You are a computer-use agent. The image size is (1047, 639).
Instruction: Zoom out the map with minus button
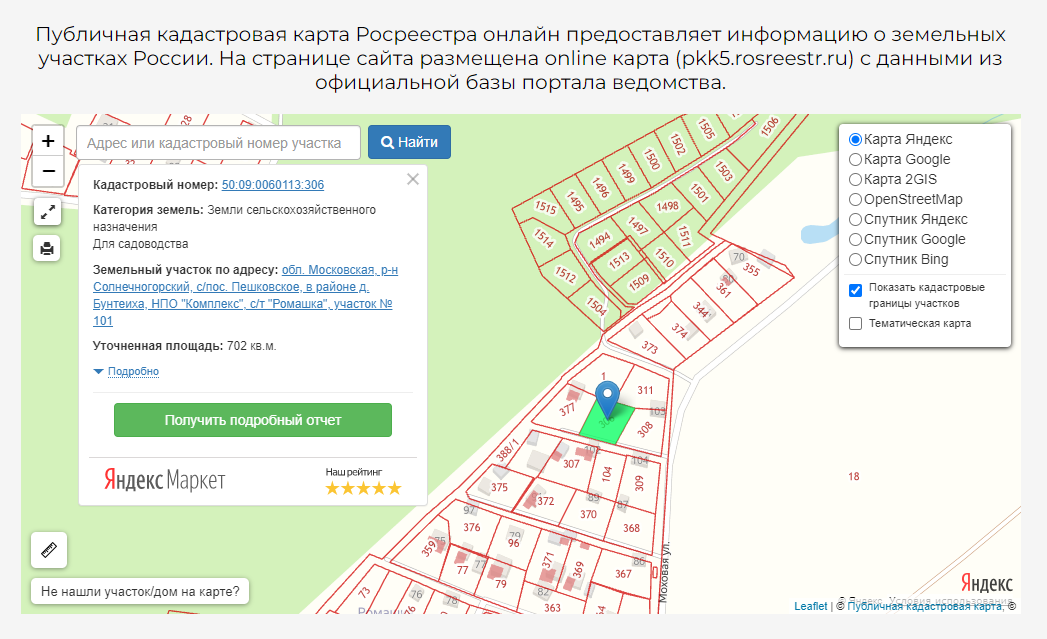pyautogui.click(x=48, y=171)
